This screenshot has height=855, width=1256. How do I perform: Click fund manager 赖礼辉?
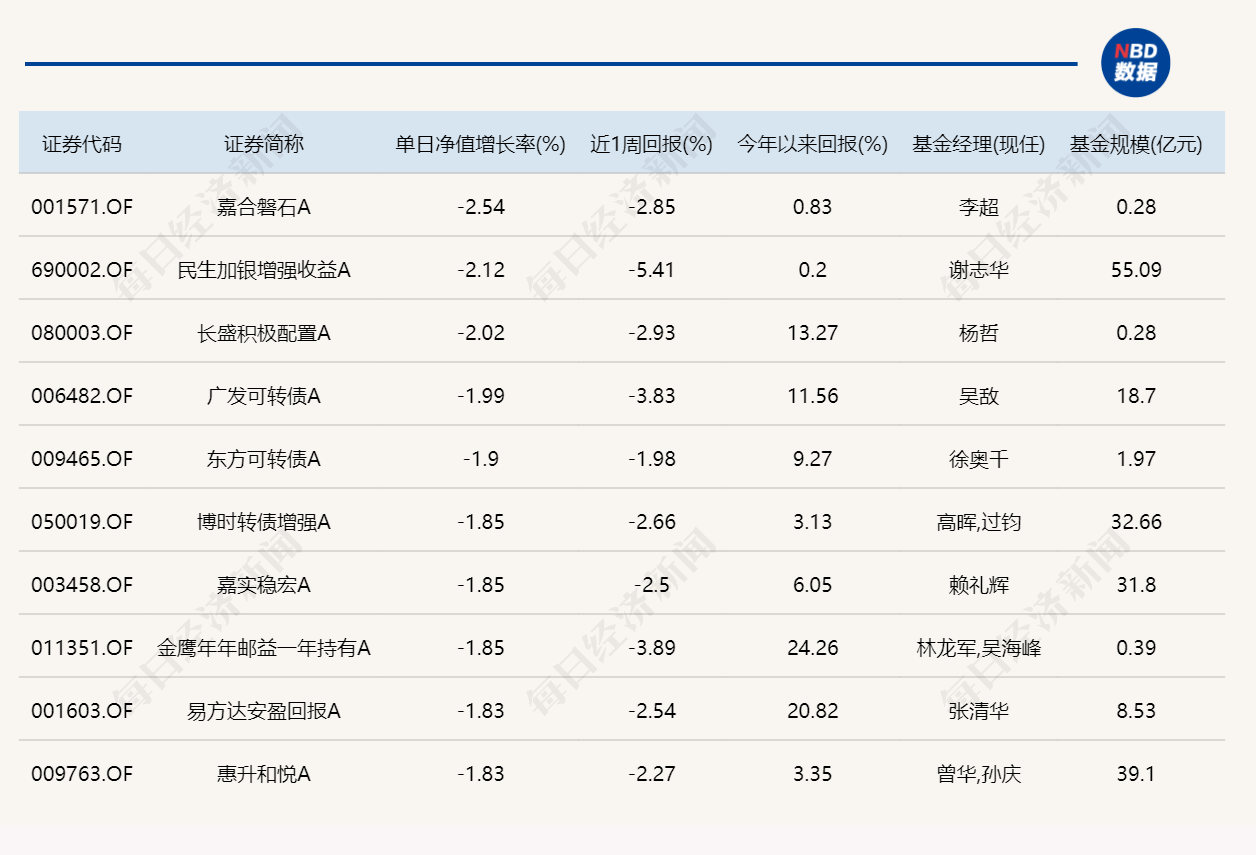click(978, 585)
